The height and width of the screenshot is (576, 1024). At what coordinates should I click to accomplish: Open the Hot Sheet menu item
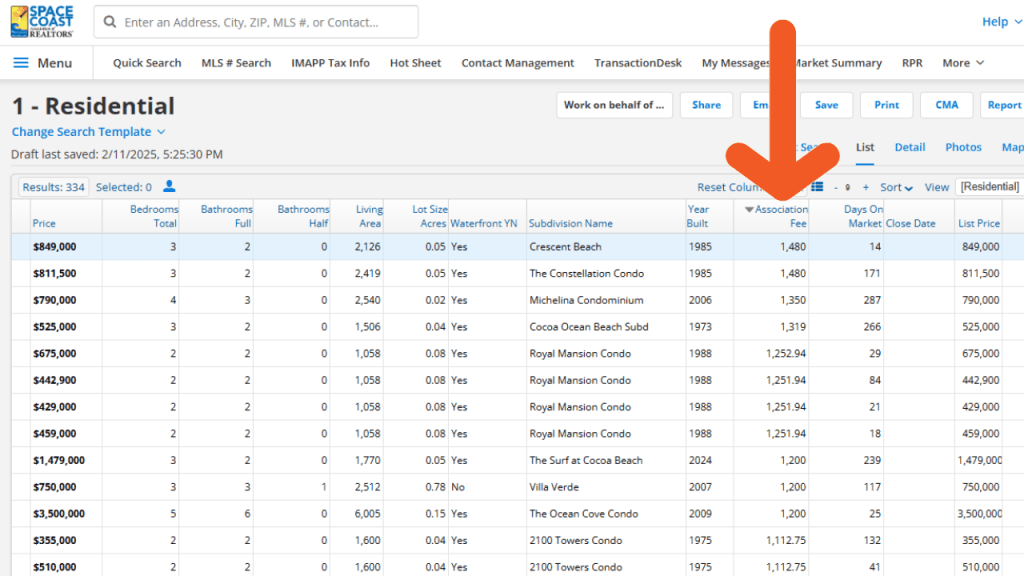point(415,62)
